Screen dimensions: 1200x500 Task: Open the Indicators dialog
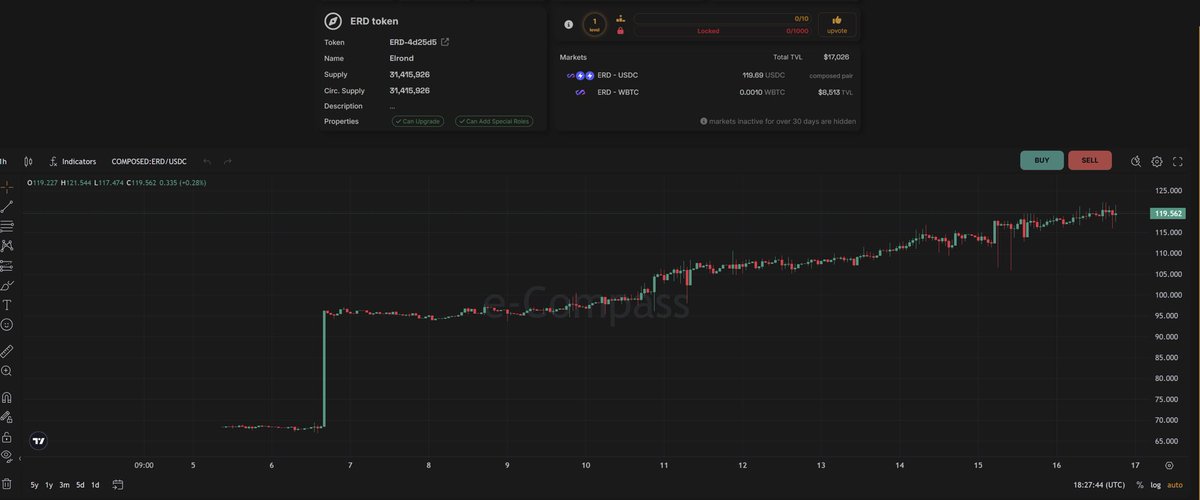tap(73, 161)
